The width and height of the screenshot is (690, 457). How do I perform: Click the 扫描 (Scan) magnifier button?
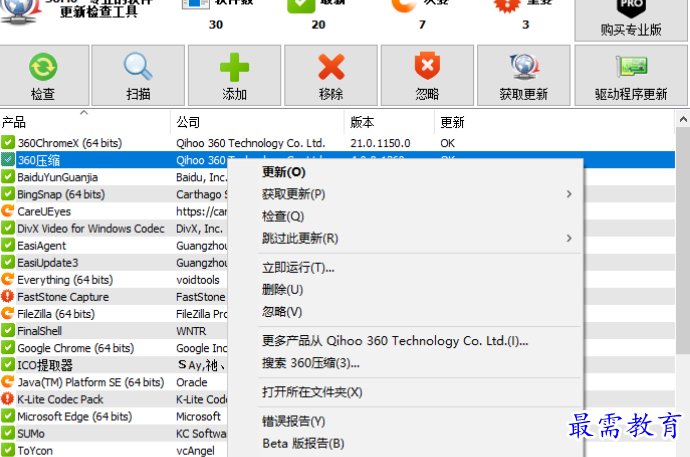coord(138,75)
